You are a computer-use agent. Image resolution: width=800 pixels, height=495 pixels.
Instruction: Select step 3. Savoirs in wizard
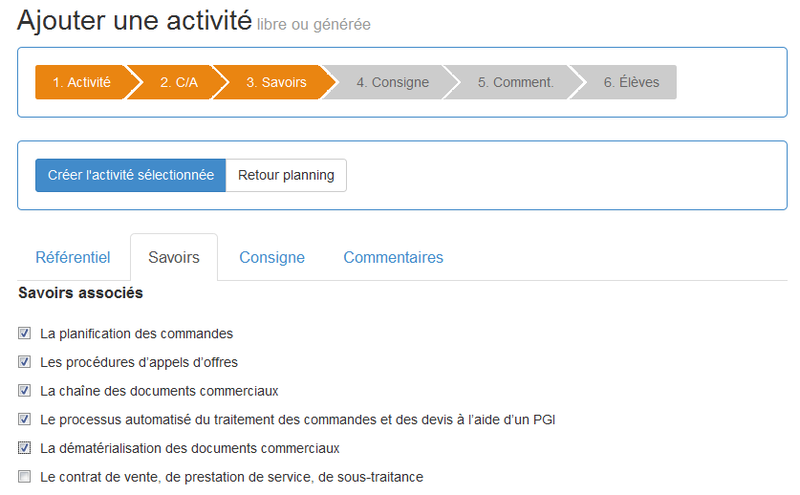276,82
